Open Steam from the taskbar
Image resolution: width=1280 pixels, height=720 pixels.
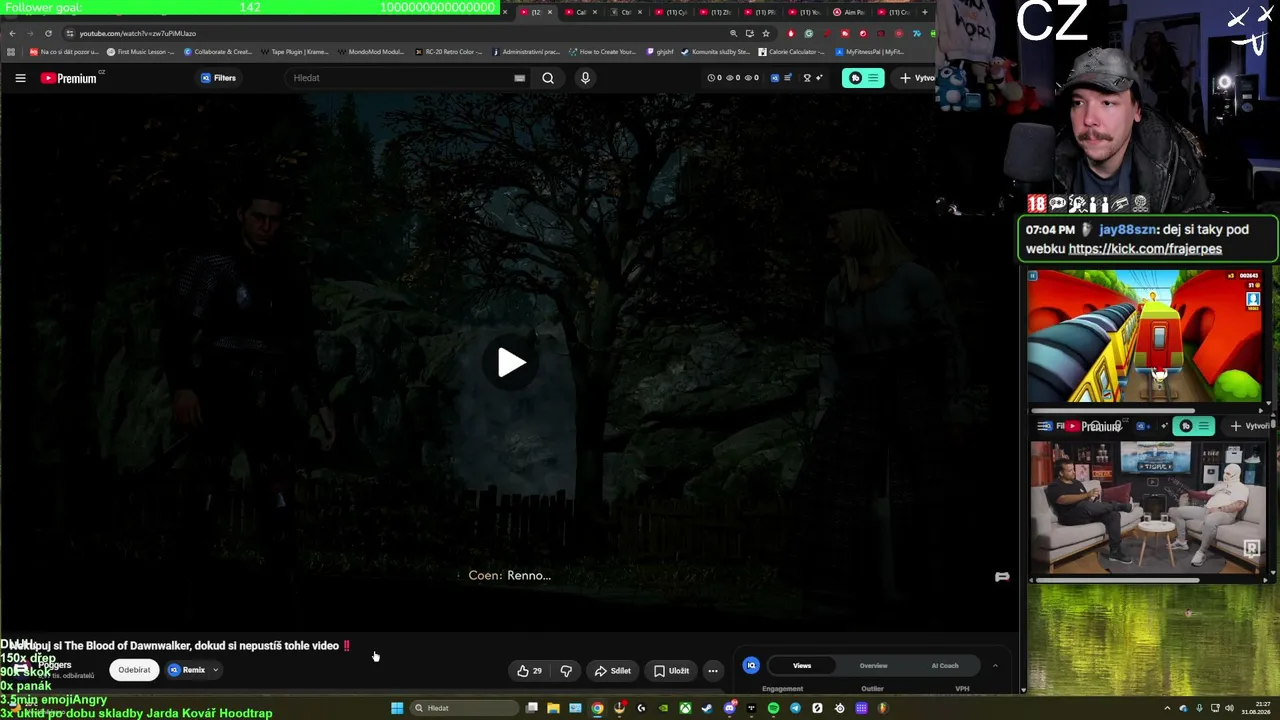[707, 708]
